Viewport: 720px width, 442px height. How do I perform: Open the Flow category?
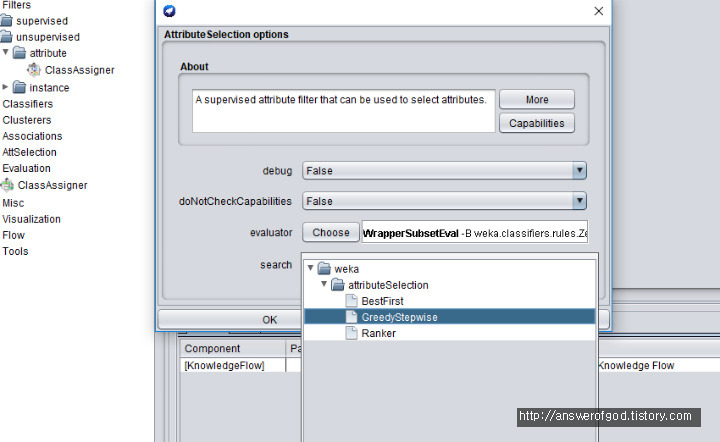point(13,235)
